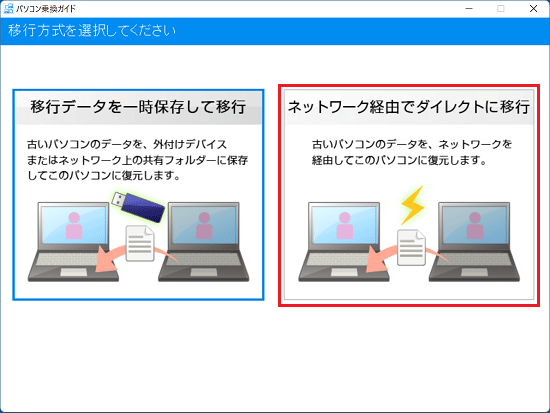Screen dimensions: 550x413
Task: Click the document icon below the USB drive
Action: click(x=140, y=243)
